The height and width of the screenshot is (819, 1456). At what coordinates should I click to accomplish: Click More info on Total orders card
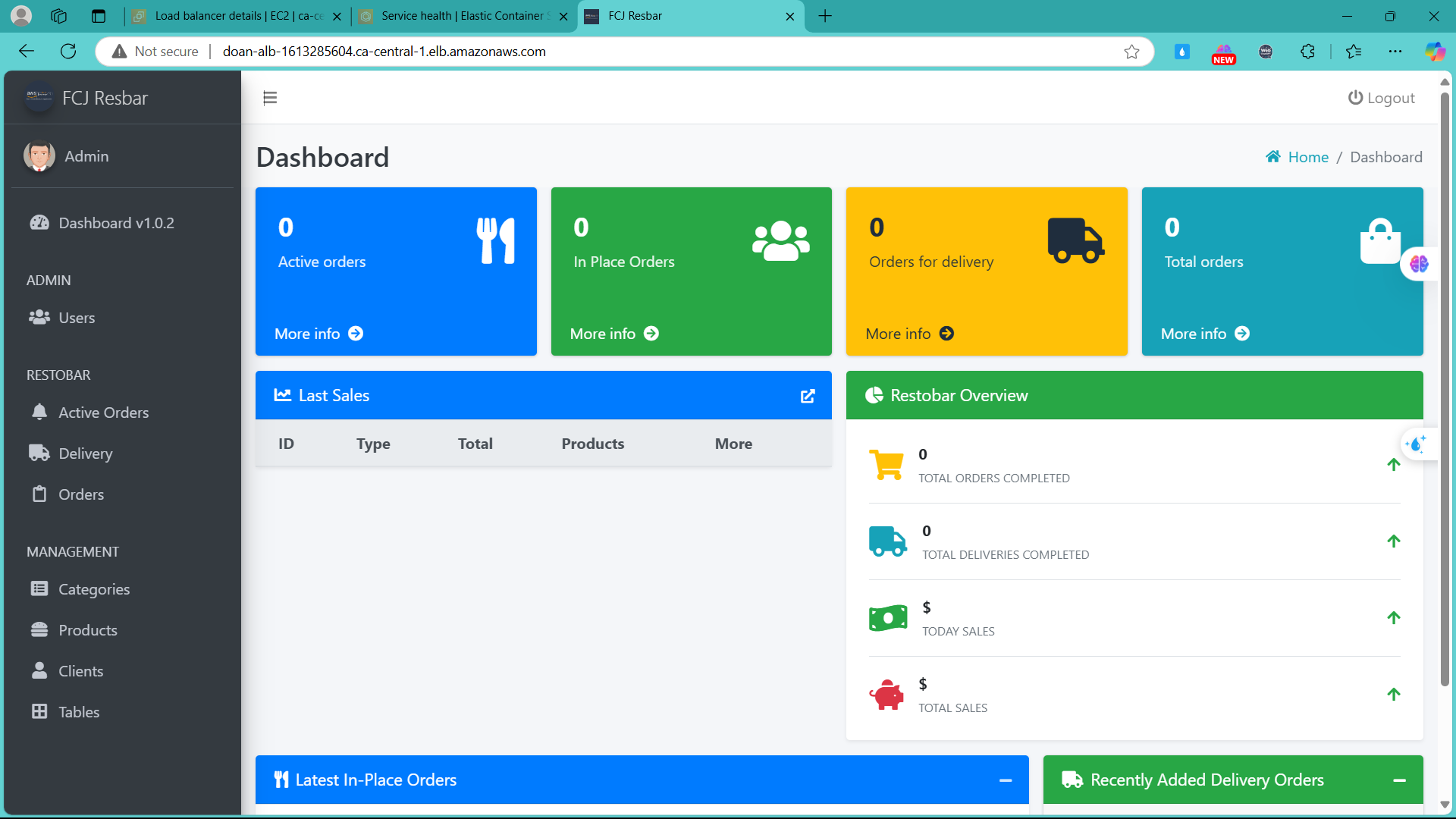(x=1205, y=334)
